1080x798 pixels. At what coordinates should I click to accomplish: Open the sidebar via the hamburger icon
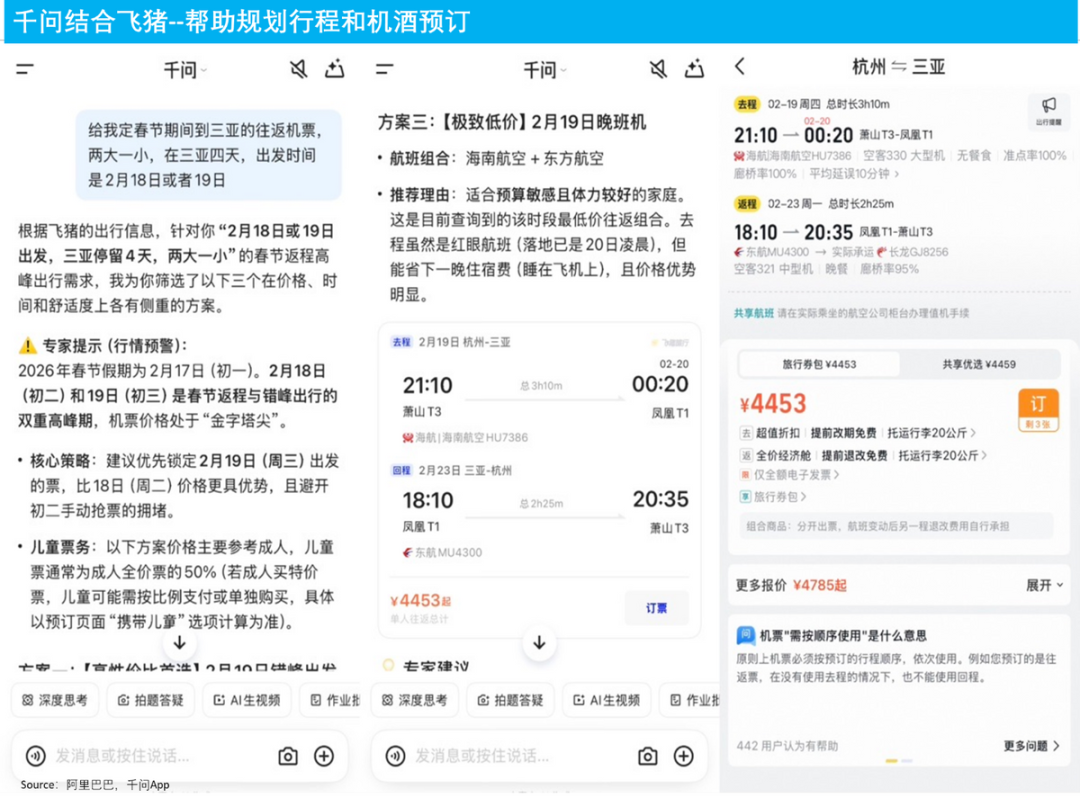click(x=25, y=69)
